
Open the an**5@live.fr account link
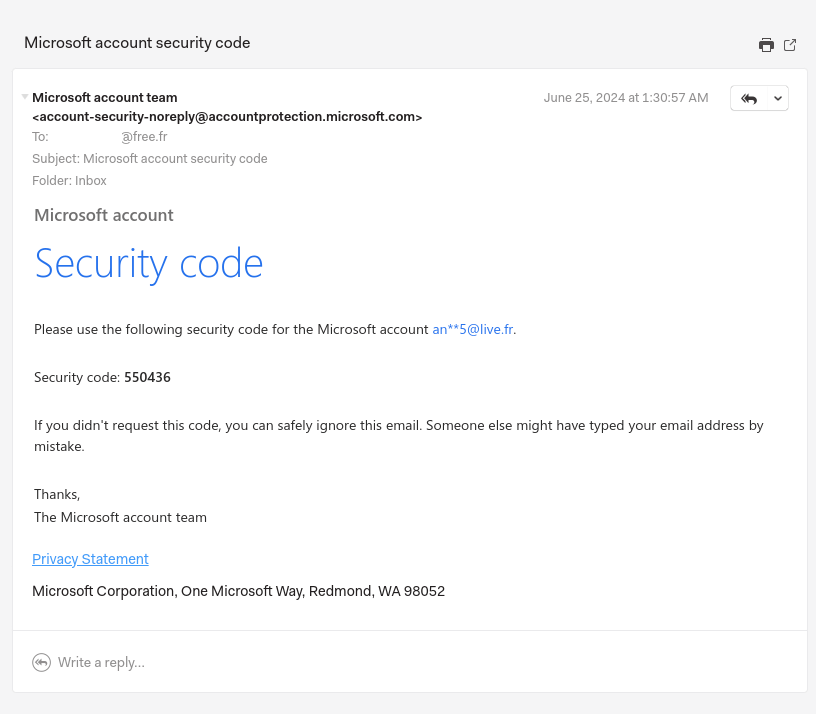473,329
